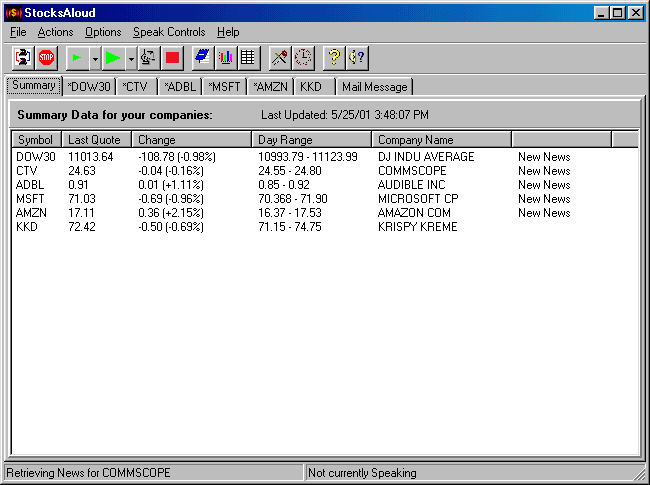
Task: Click New News for DJ INDU AVERAGE
Action: pyautogui.click(x=544, y=157)
